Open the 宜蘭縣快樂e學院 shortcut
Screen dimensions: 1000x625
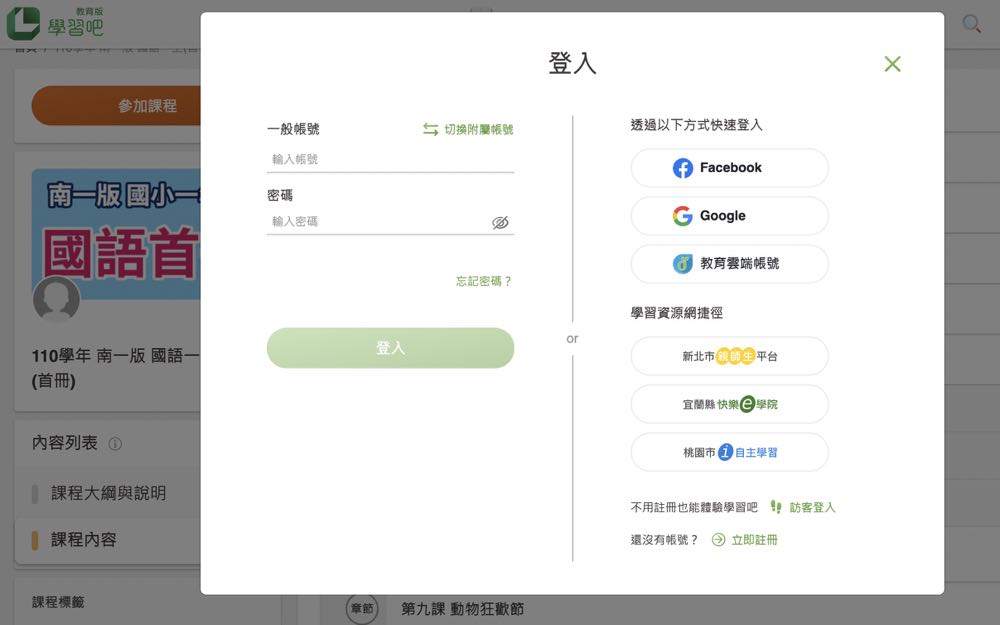(x=729, y=404)
